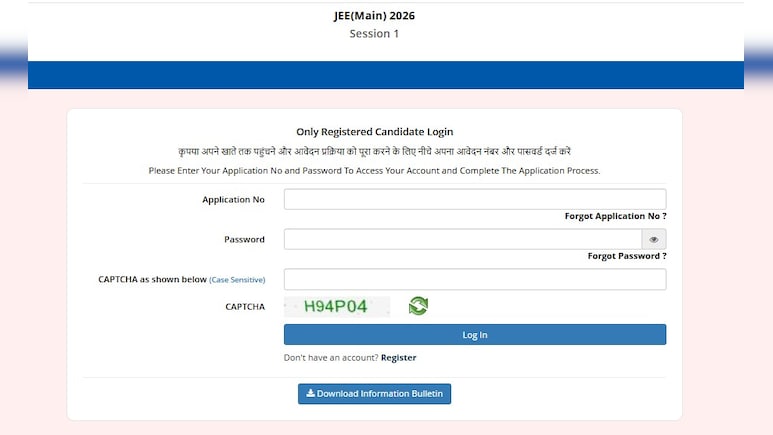773x435 pixels.
Task: Click the Session 1 text
Action: 374,34
